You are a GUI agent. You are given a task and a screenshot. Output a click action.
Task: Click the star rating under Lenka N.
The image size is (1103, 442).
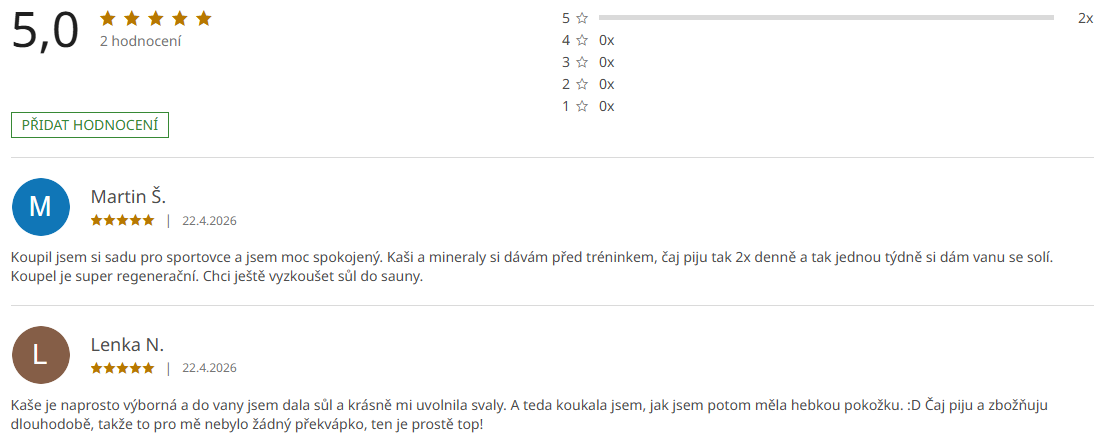pos(122,368)
